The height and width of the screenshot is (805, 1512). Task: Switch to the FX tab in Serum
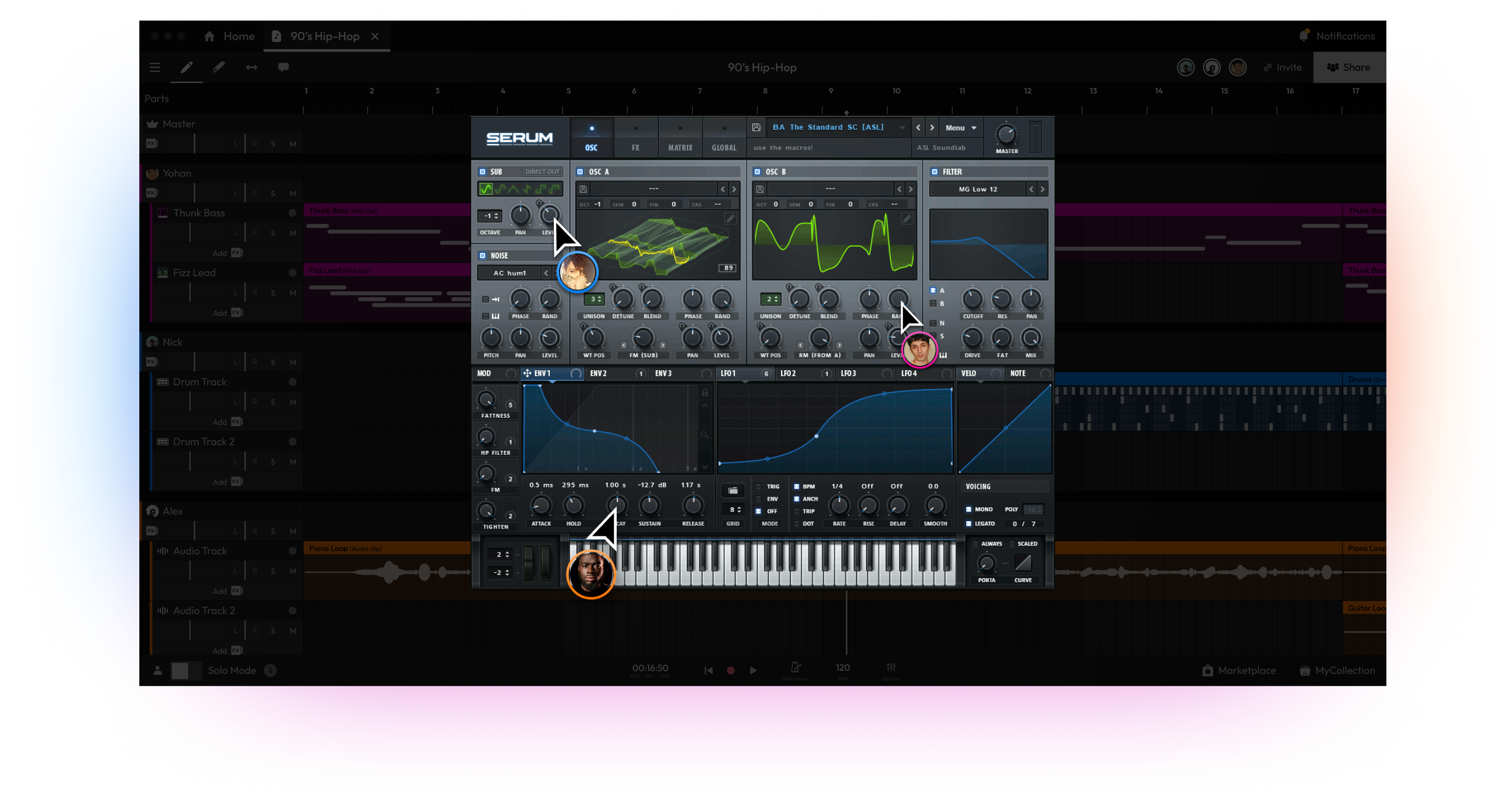click(x=636, y=138)
